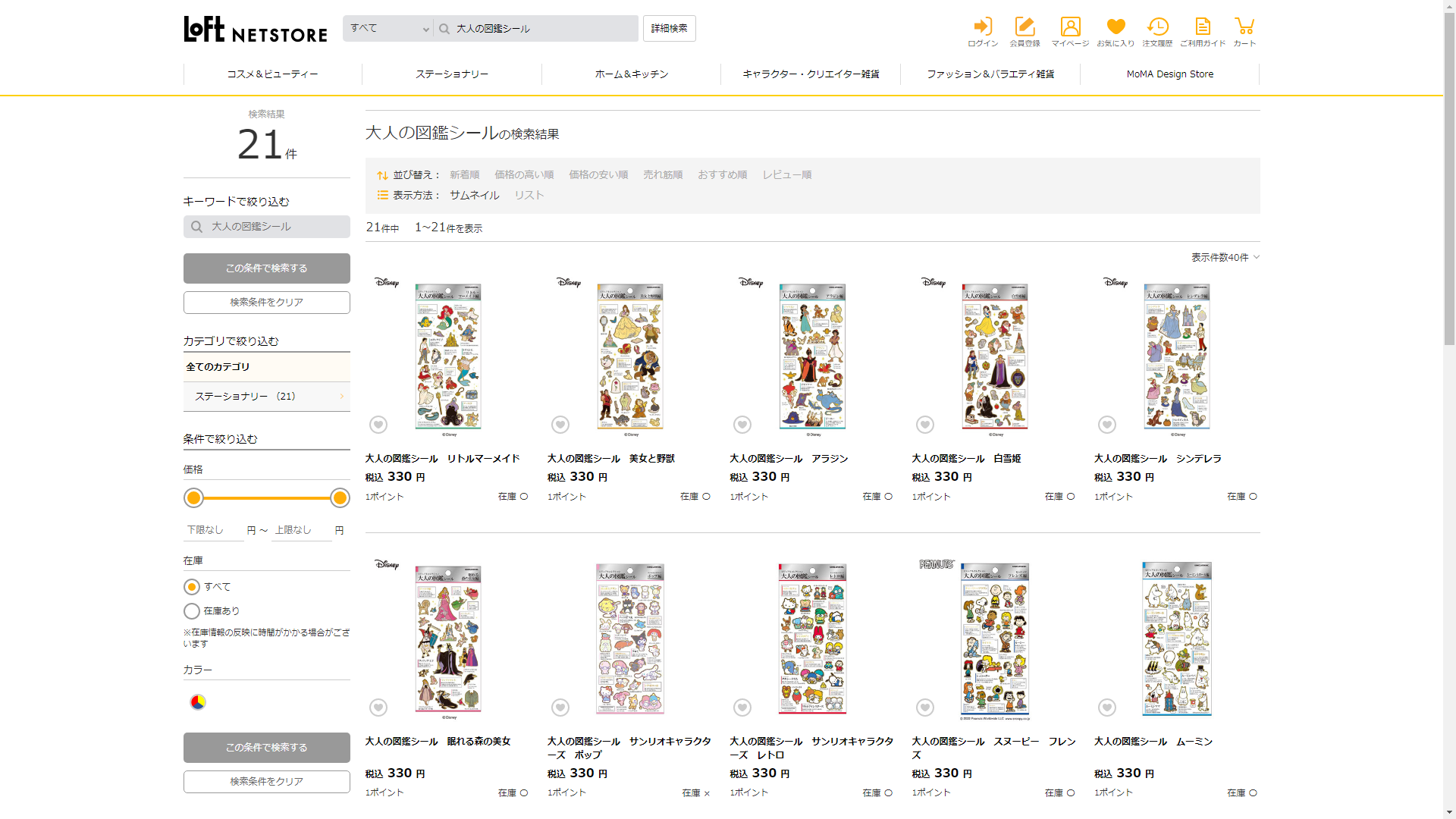This screenshot has height=819, width=1456.
Task: Open the シンデレラ sticker thumbnail
Action: [1177, 357]
